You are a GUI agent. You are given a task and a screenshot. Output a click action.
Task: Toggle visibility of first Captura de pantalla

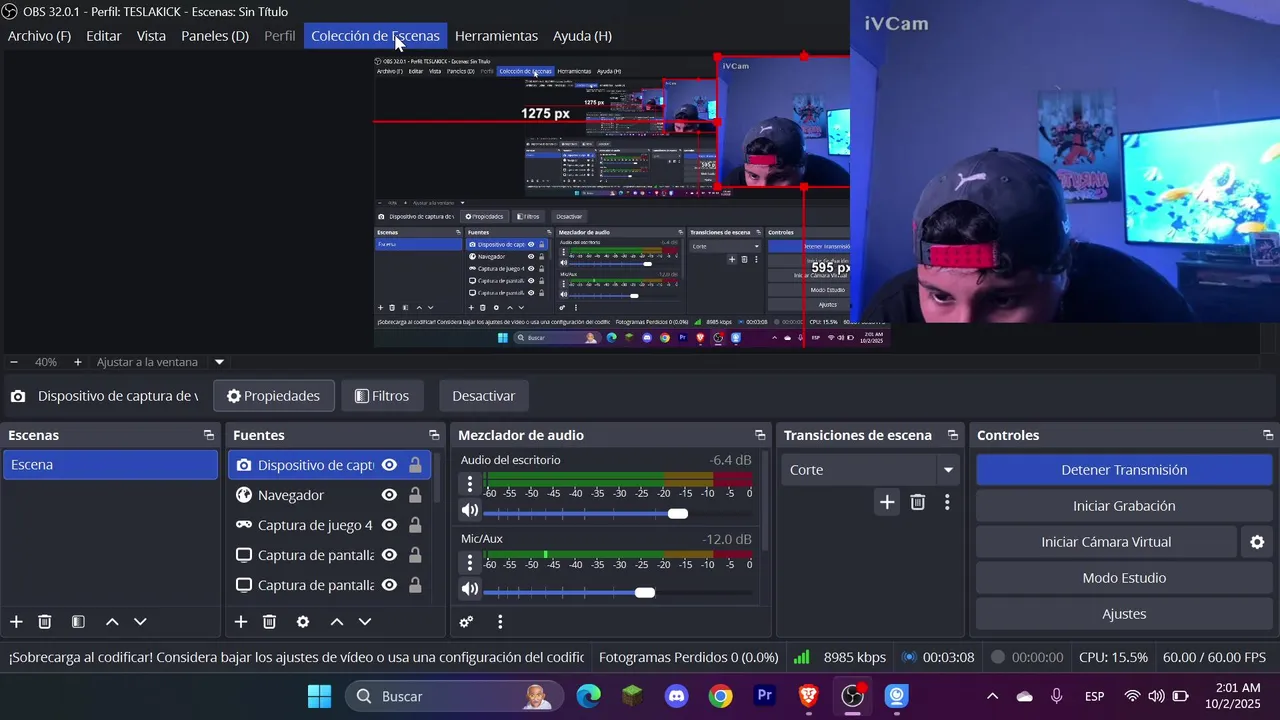coord(389,555)
